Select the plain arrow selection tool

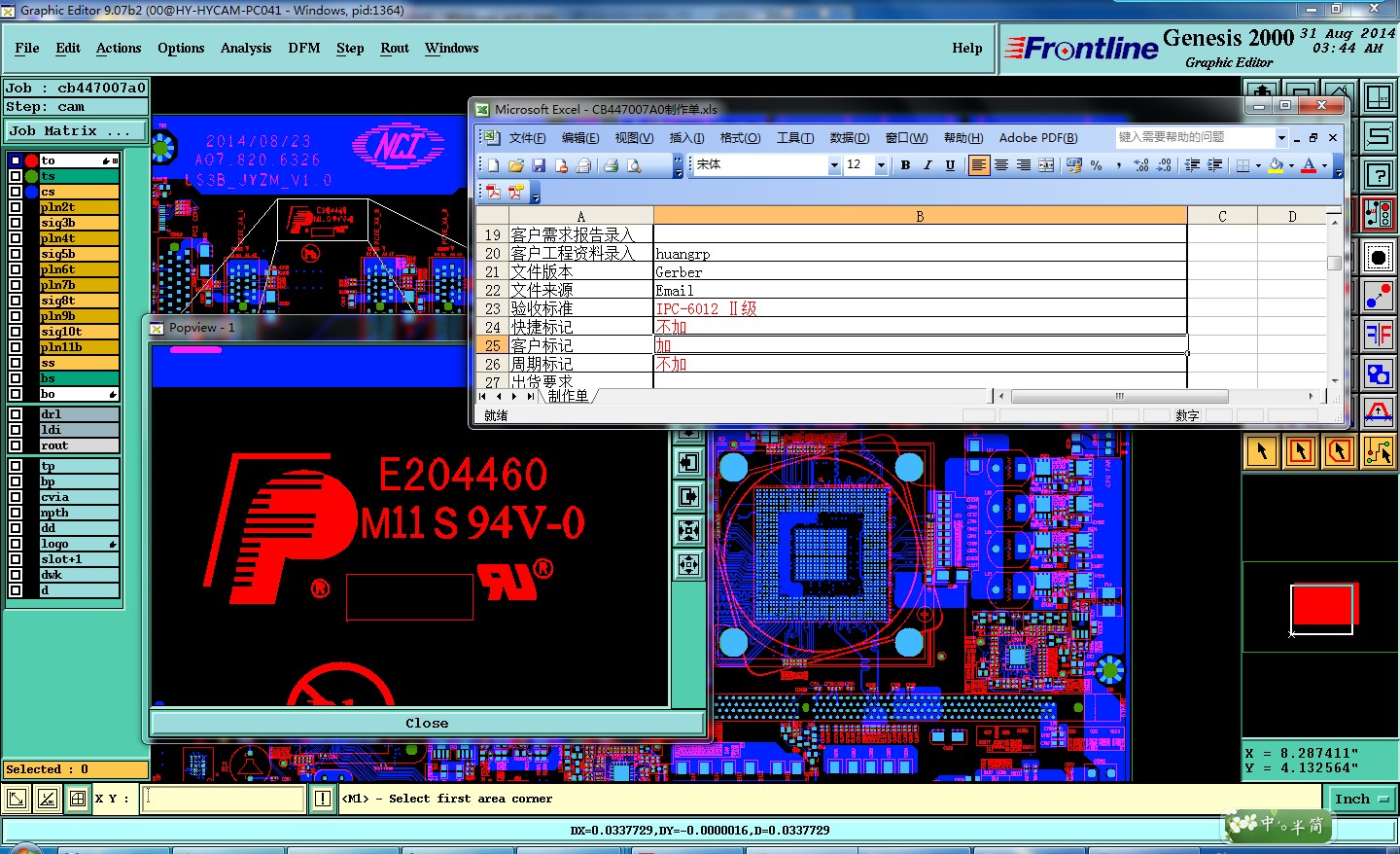coord(1262,451)
